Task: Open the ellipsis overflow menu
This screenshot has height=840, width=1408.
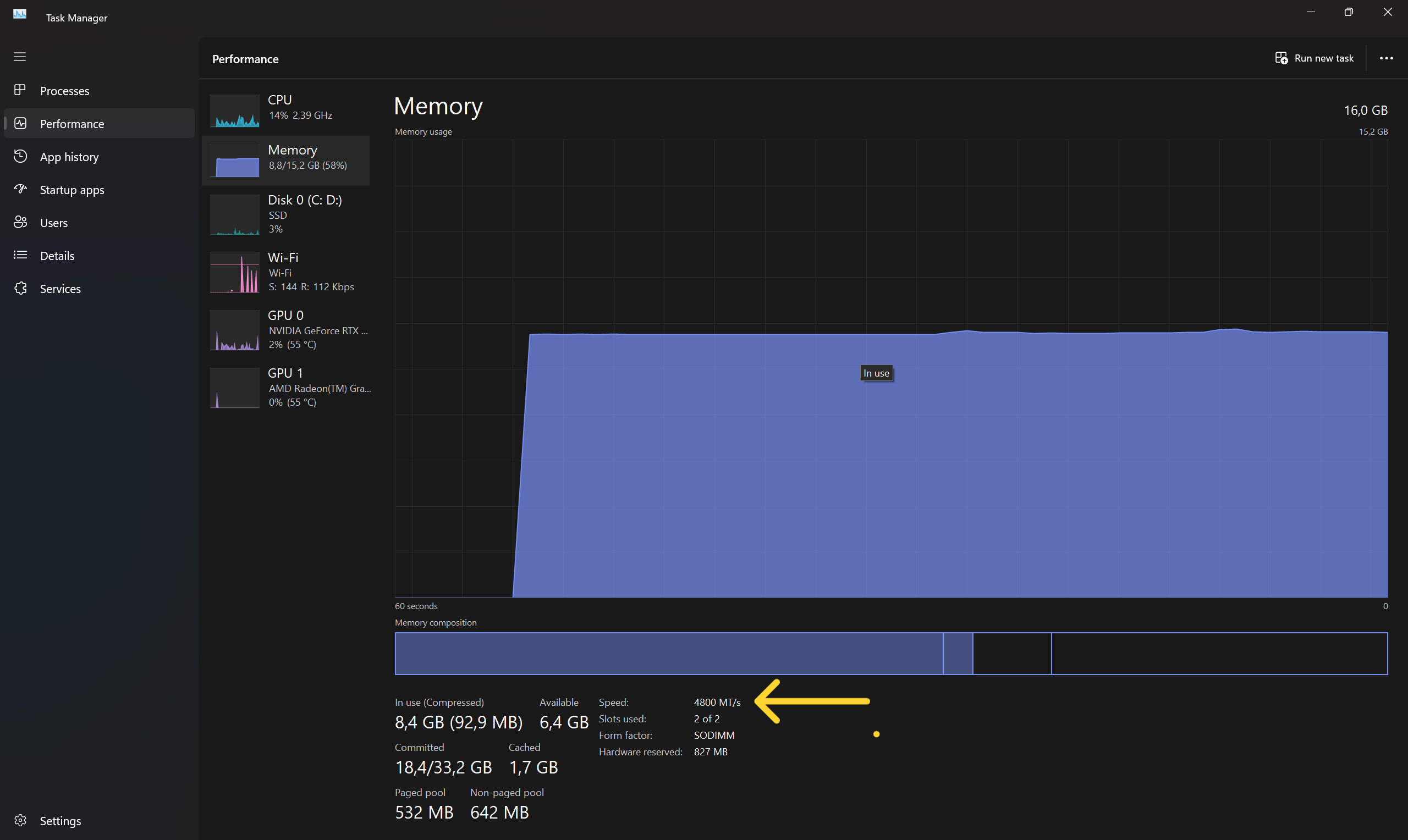Action: (1387, 58)
